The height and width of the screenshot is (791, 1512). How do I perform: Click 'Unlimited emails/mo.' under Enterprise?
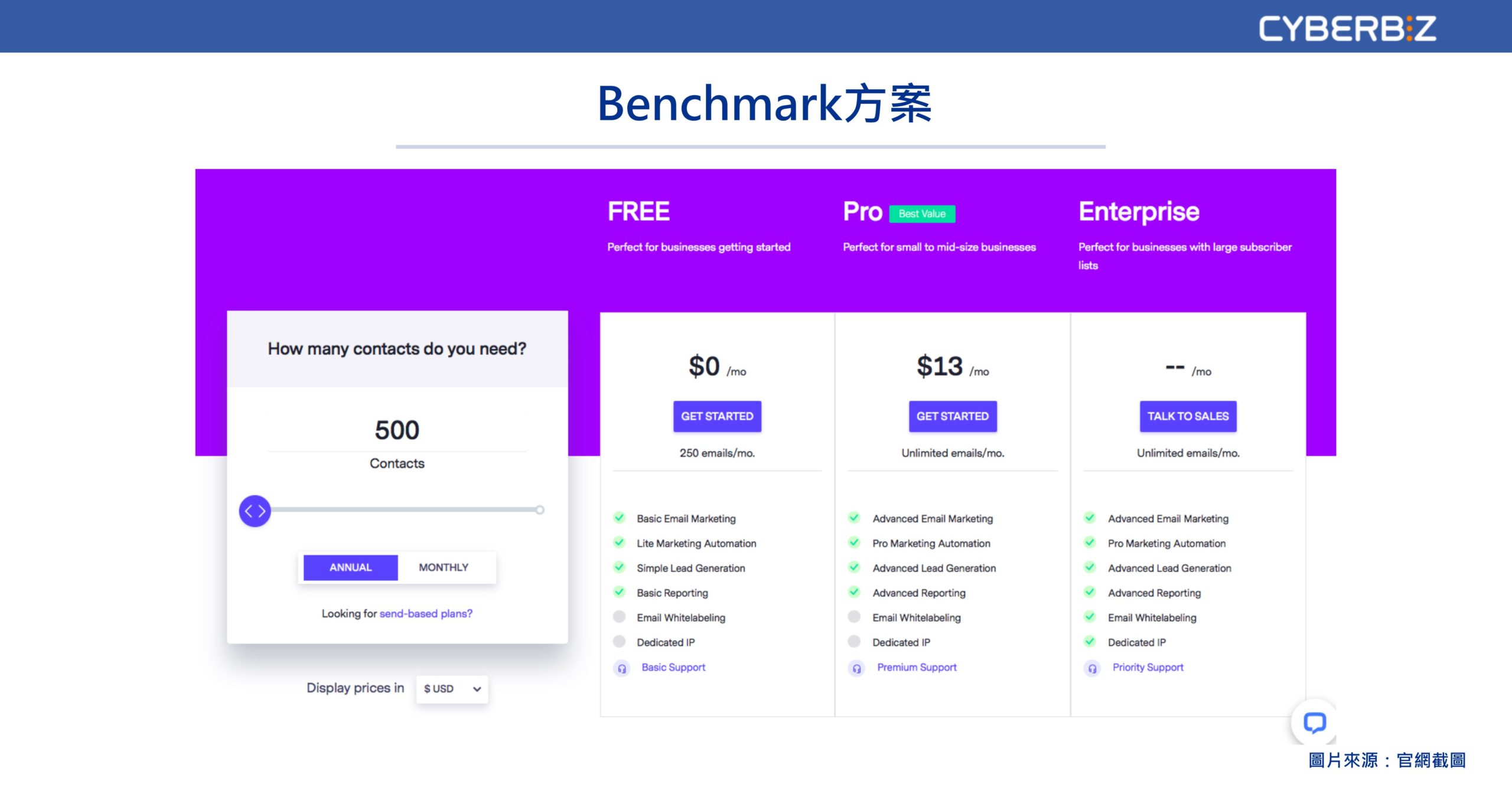pos(1188,453)
